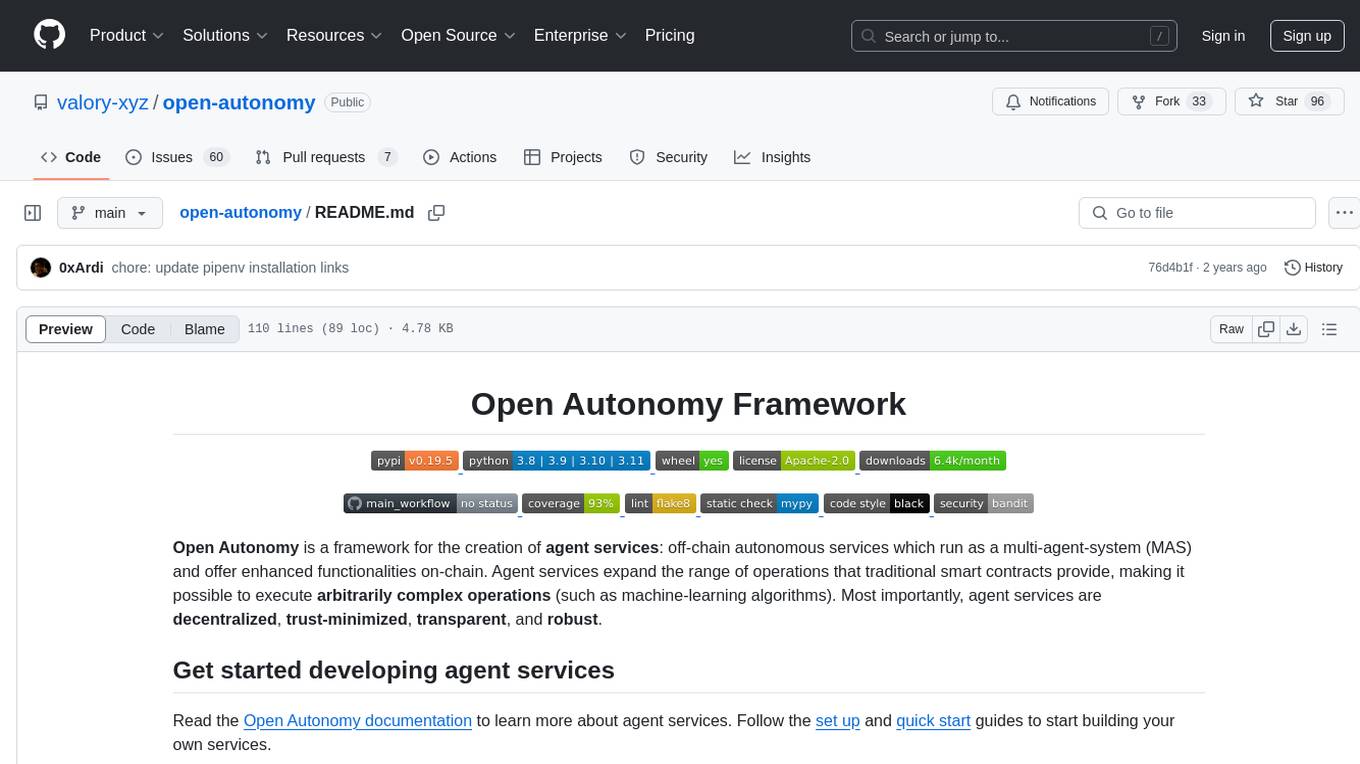The height and width of the screenshot is (764, 1360).
Task: Click the Sign up button
Action: point(1307,36)
